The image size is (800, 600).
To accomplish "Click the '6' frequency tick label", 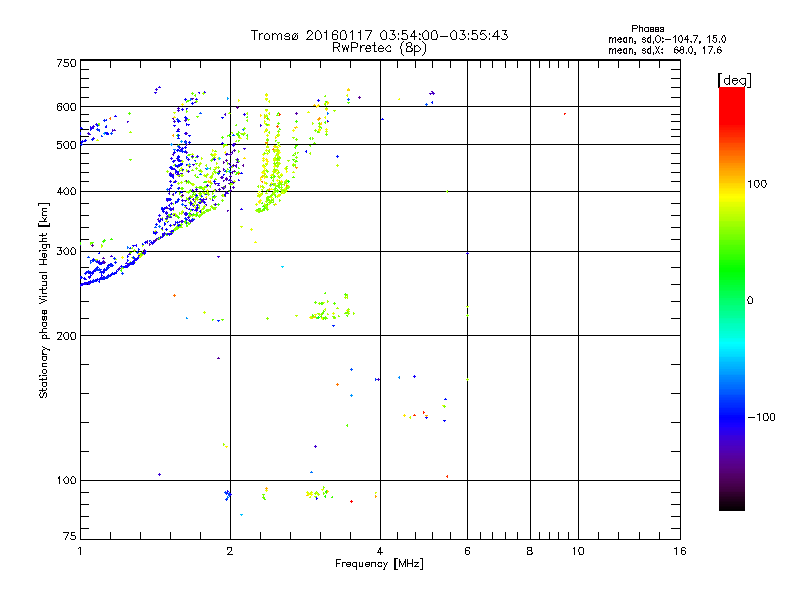I will tap(468, 551).
